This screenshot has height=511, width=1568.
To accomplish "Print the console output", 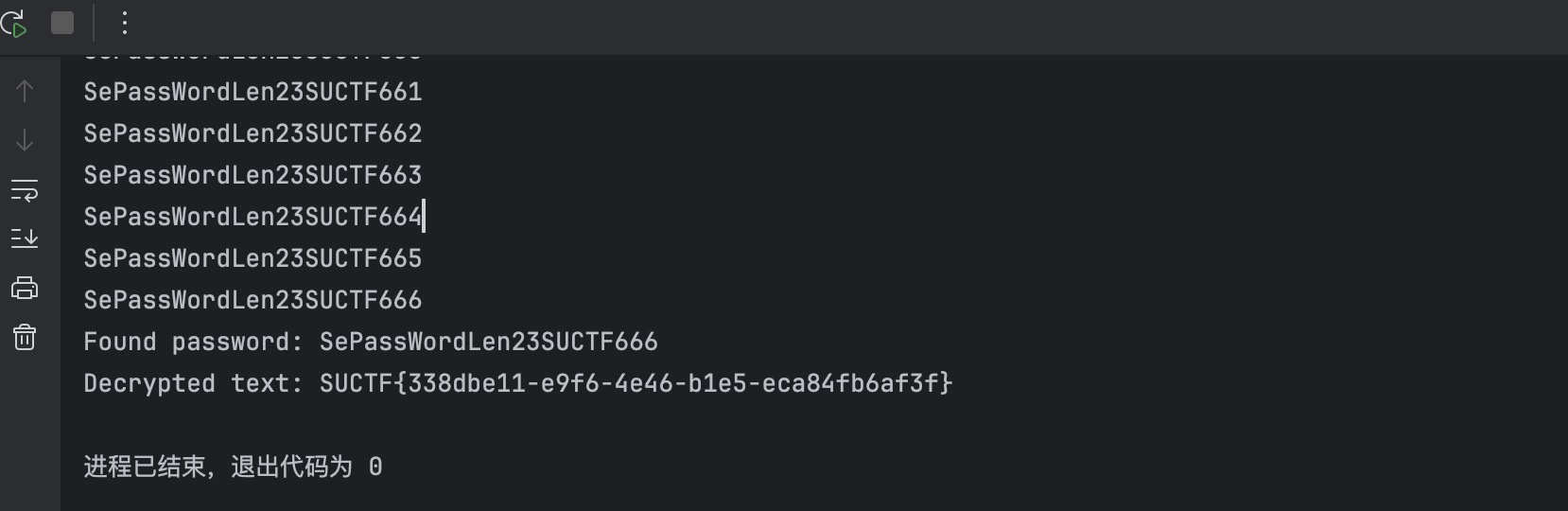I will 25,288.
